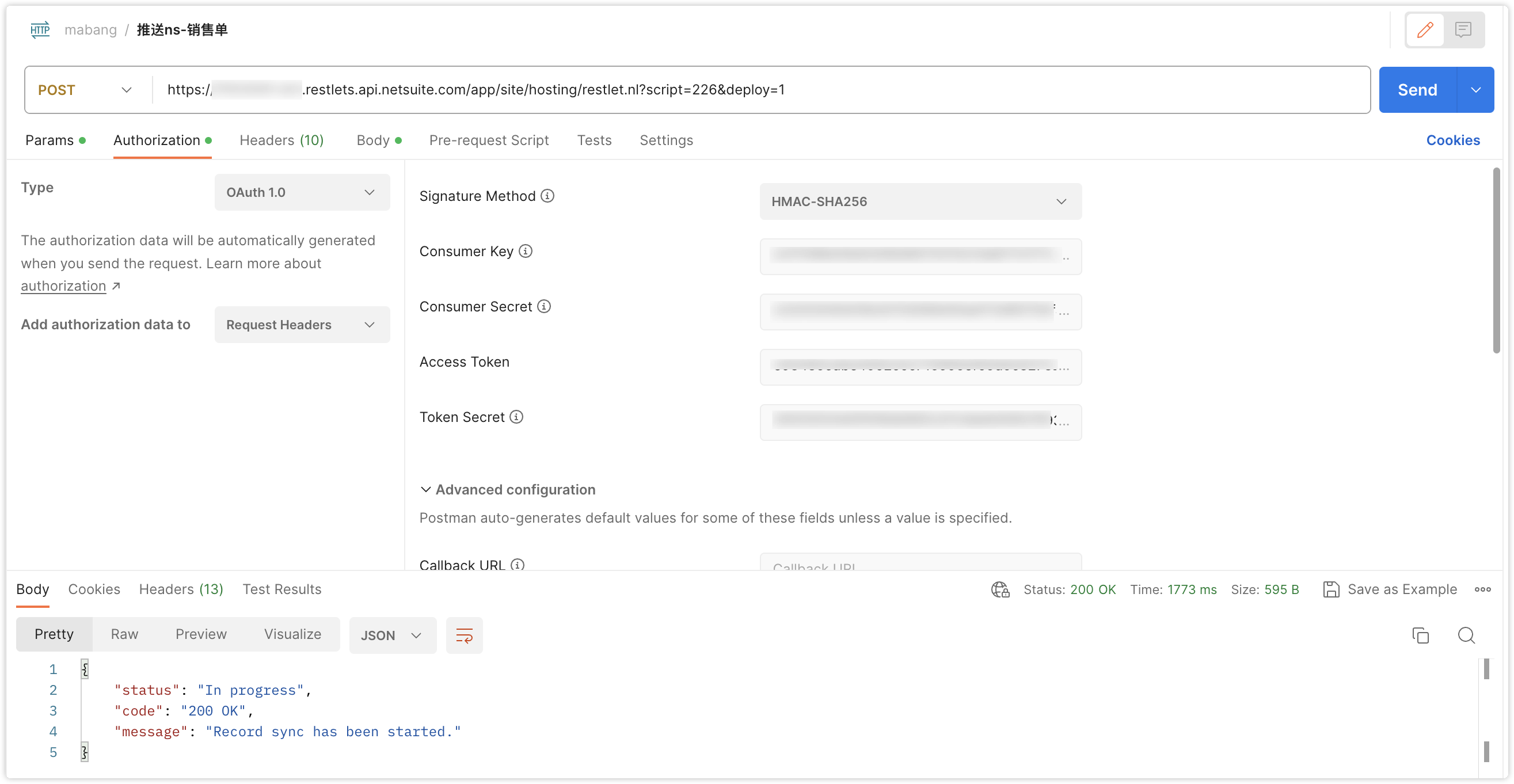Open the comments icon
Image resolution: width=1514 pixels, height=784 pixels.
point(1463,29)
